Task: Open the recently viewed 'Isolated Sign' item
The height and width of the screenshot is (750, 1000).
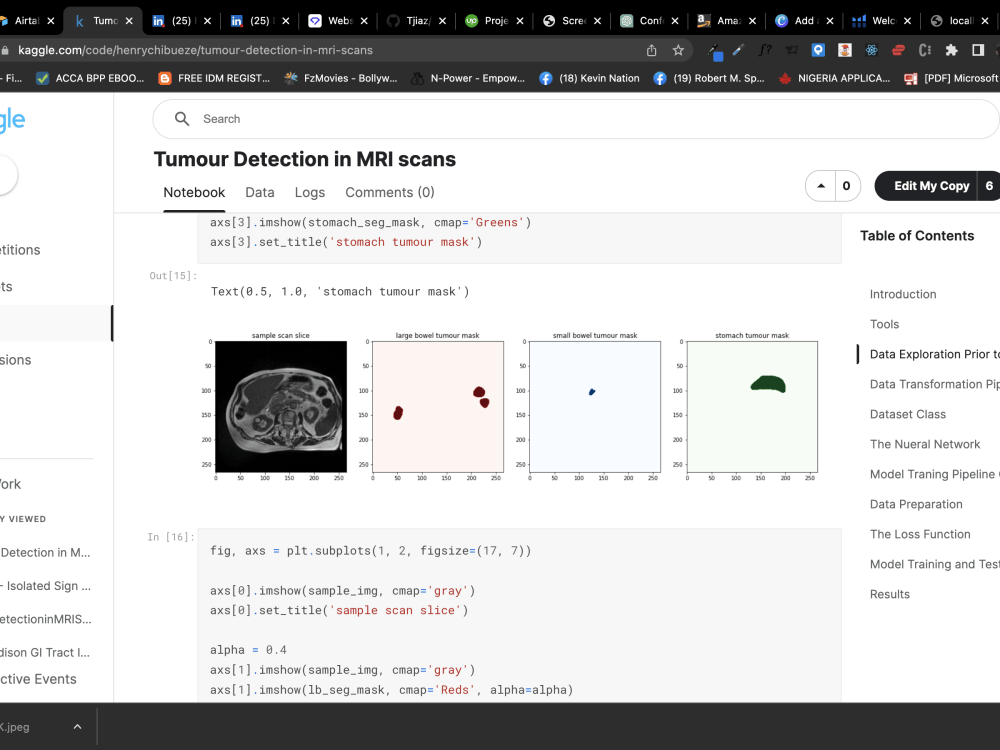Action: point(45,585)
